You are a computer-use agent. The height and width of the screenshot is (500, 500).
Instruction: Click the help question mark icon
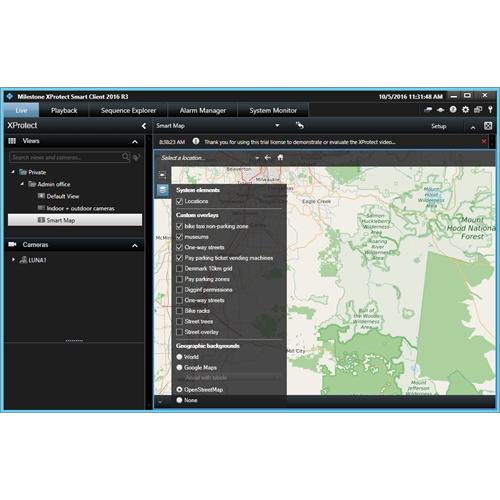pos(453,109)
